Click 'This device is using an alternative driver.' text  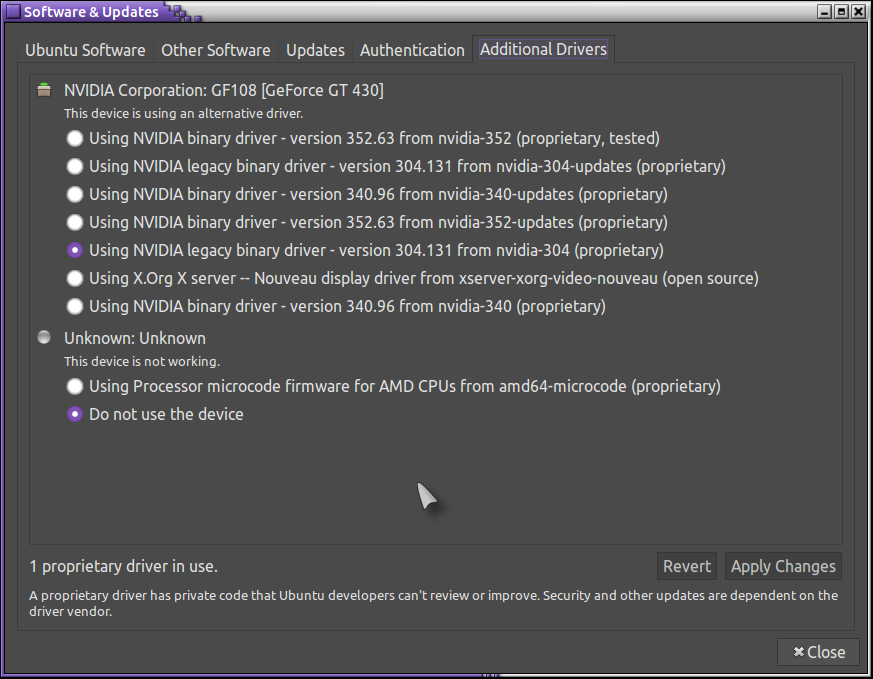click(184, 114)
